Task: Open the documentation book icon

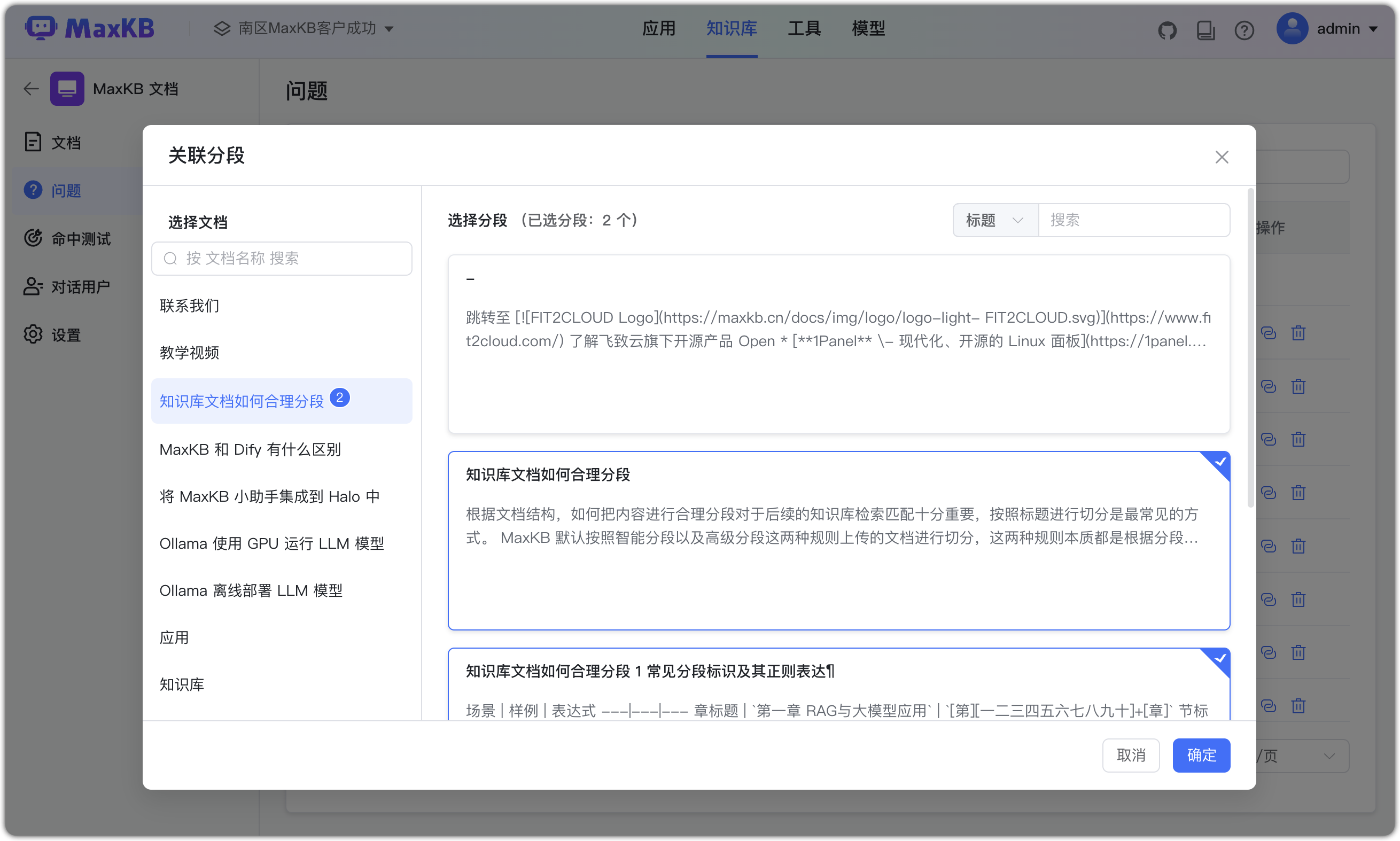Action: pyautogui.click(x=1205, y=29)
